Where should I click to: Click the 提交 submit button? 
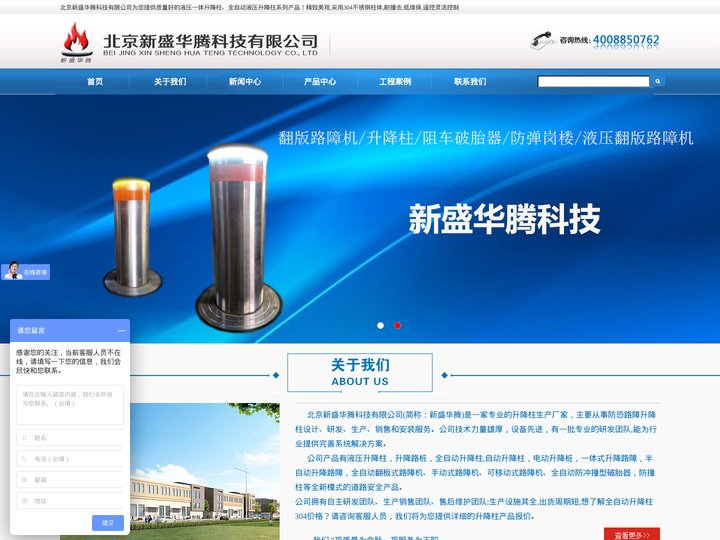108,523
